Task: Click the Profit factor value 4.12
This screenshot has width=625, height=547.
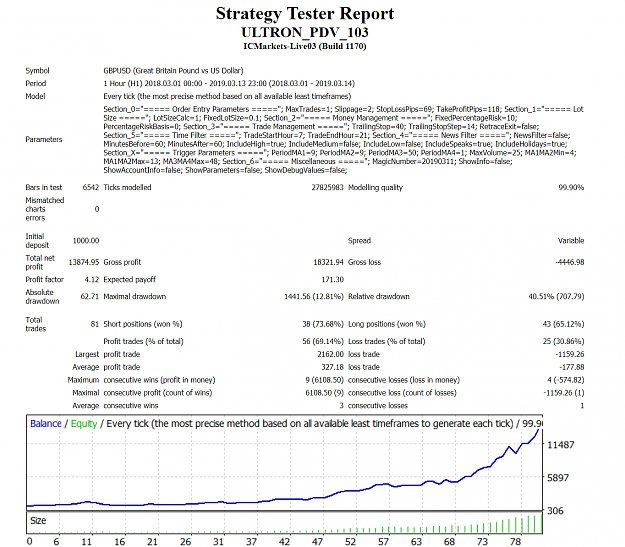Action: point(92,279)
